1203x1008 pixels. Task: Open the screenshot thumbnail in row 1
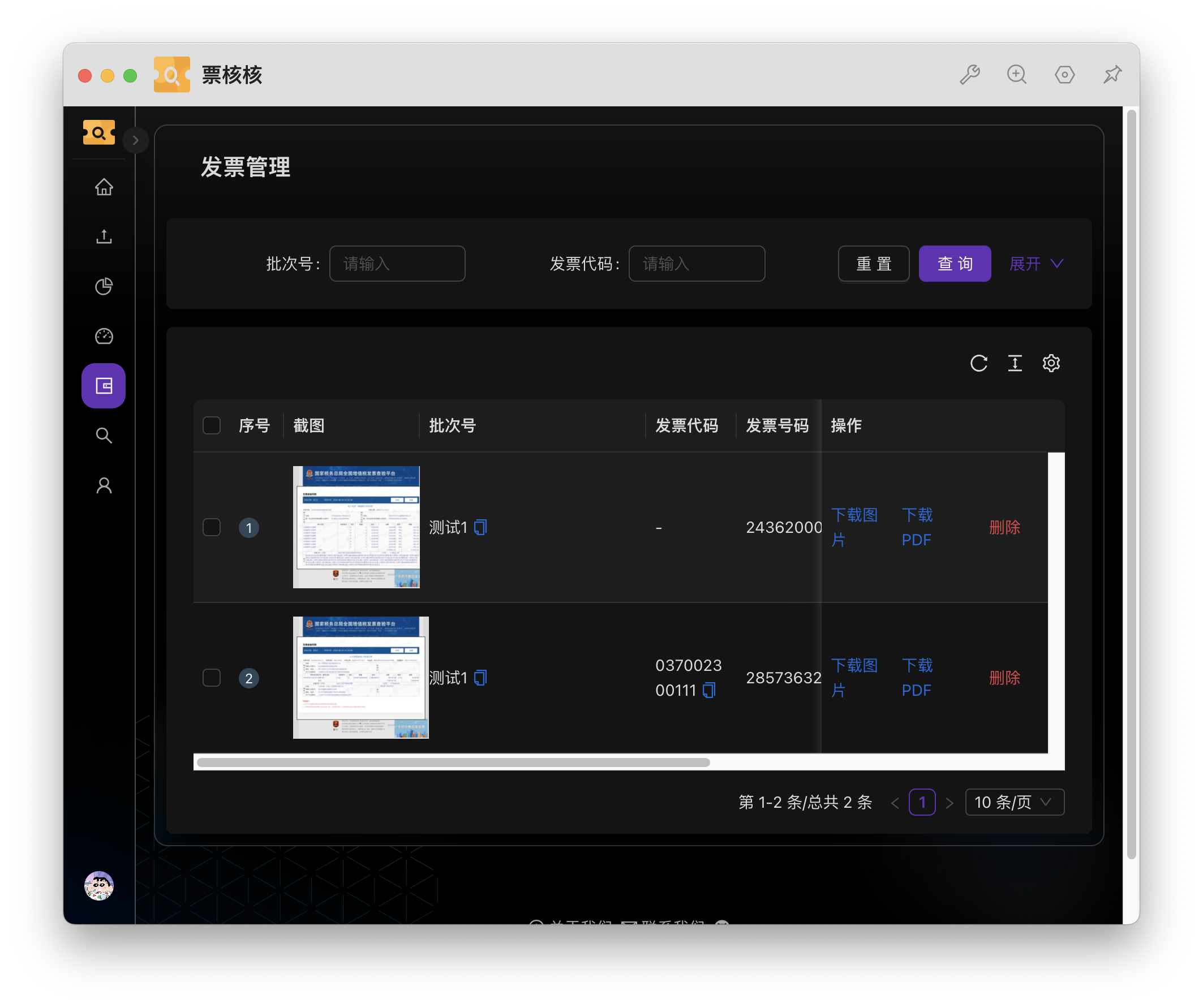point(356,527)
